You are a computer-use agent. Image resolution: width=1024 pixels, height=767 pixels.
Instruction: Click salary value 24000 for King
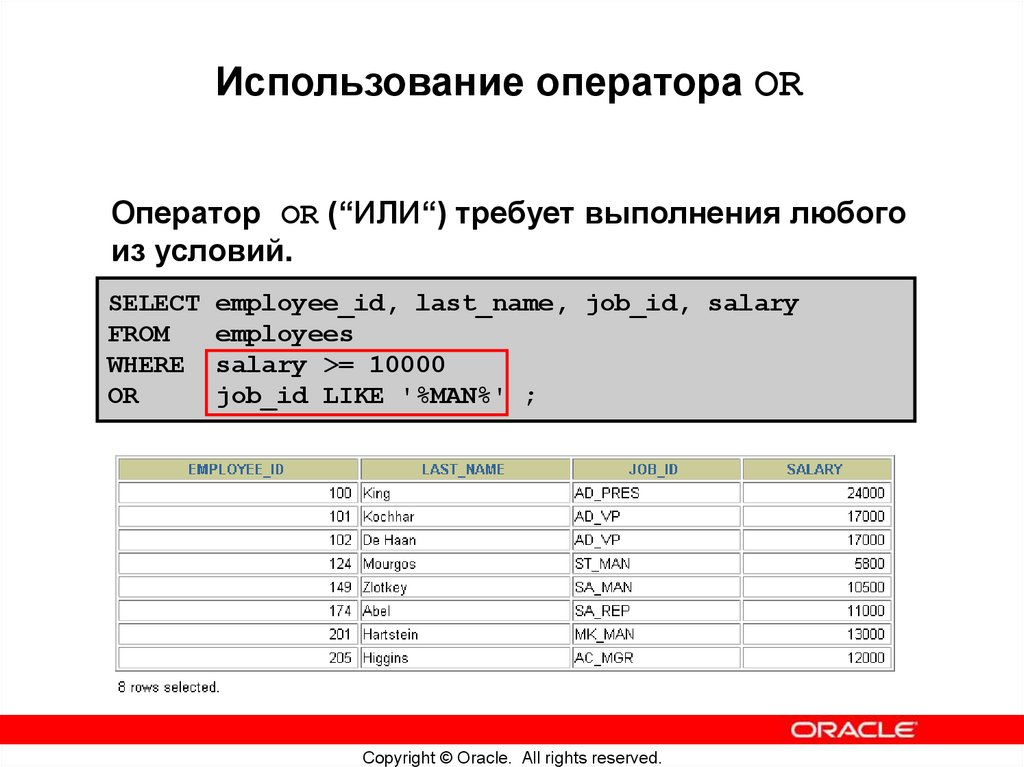pos(858,492)
